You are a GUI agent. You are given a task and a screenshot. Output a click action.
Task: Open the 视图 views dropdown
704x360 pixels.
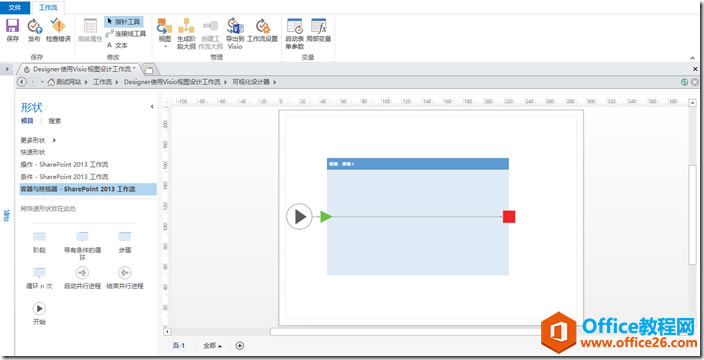165,34
